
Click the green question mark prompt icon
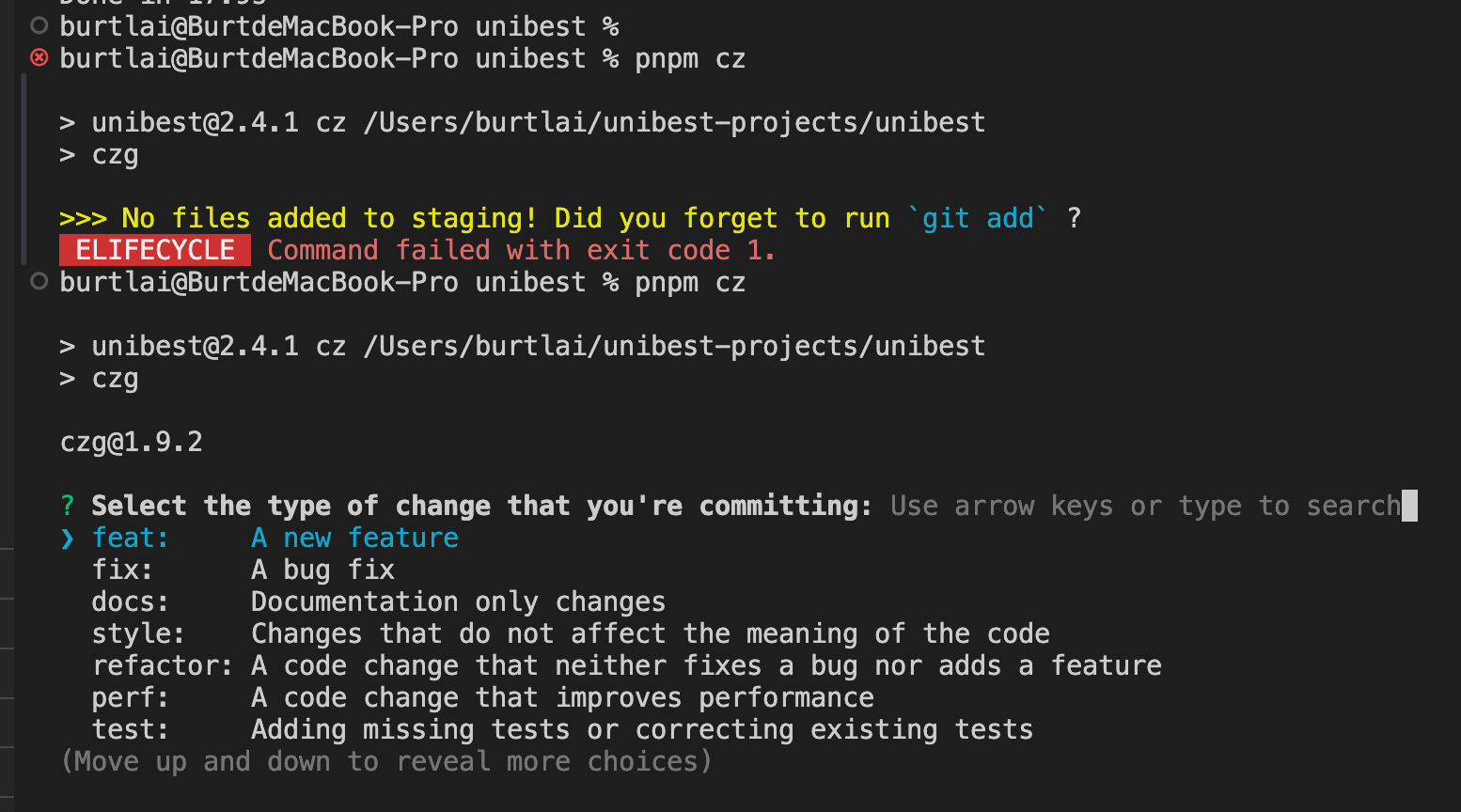68,506
